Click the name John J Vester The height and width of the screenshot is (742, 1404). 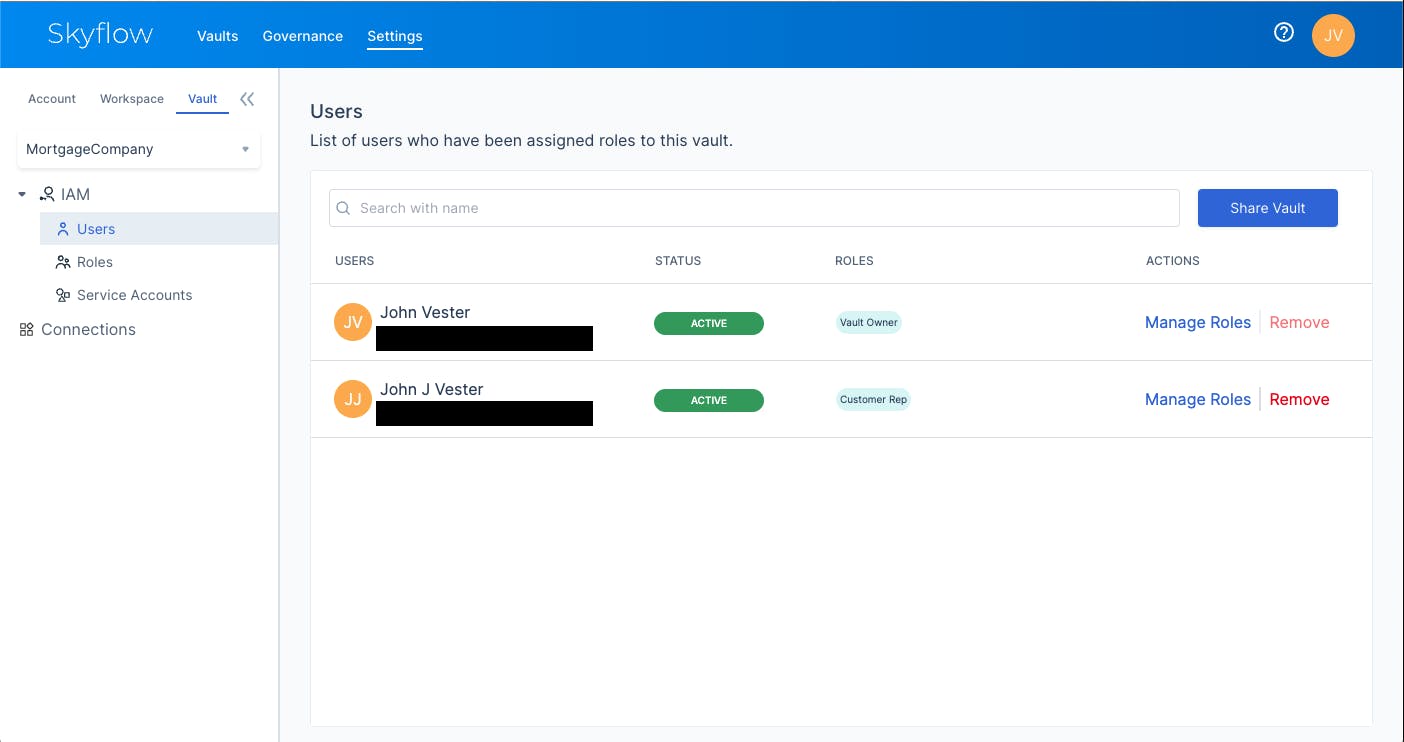click(432, 389)
